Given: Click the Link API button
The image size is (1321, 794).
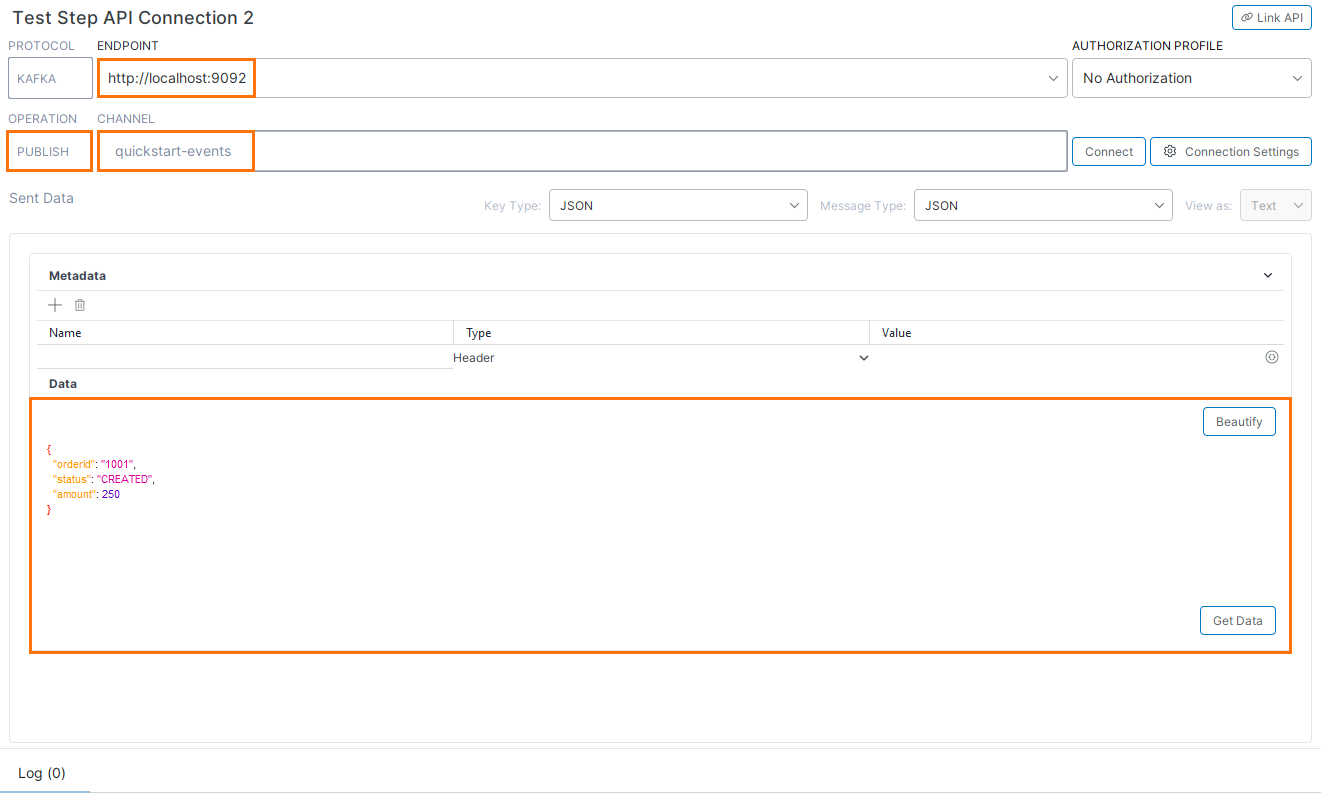Looking at the screenshot, I should coord(1272,18).
